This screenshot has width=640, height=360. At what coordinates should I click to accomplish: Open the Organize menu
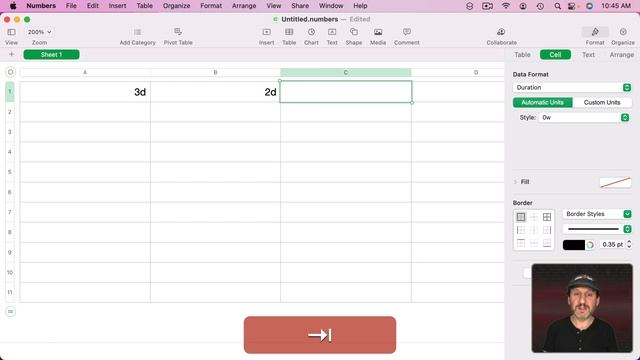tap(176, 6)
